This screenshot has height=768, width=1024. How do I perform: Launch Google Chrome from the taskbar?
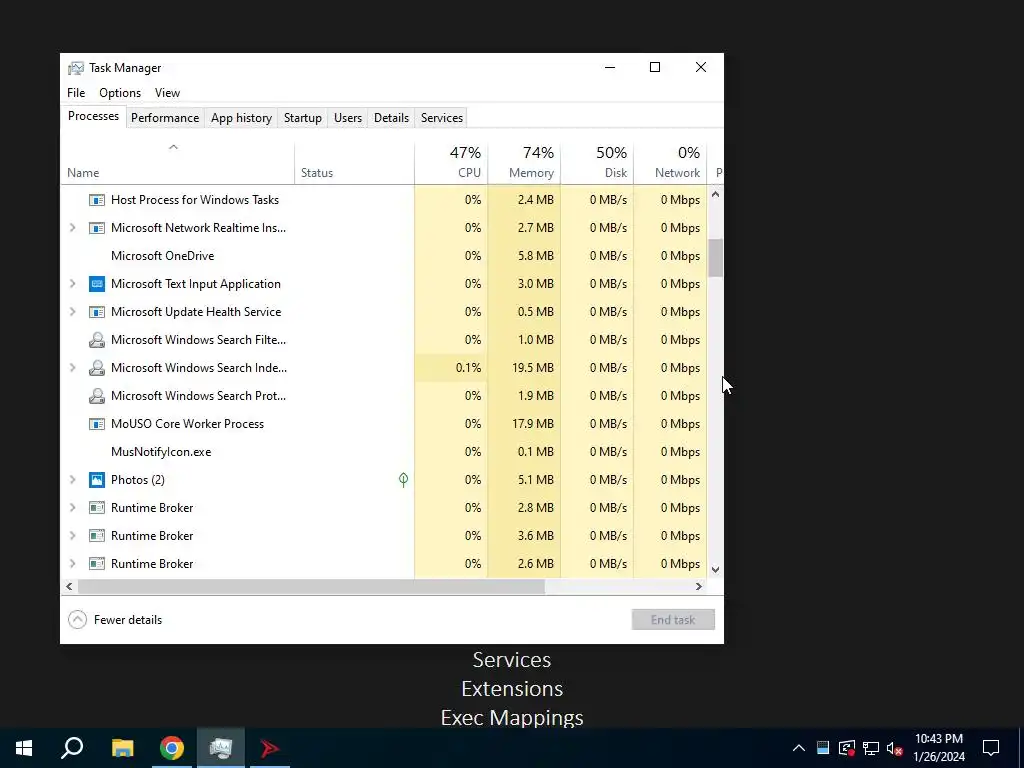[172, 748]
